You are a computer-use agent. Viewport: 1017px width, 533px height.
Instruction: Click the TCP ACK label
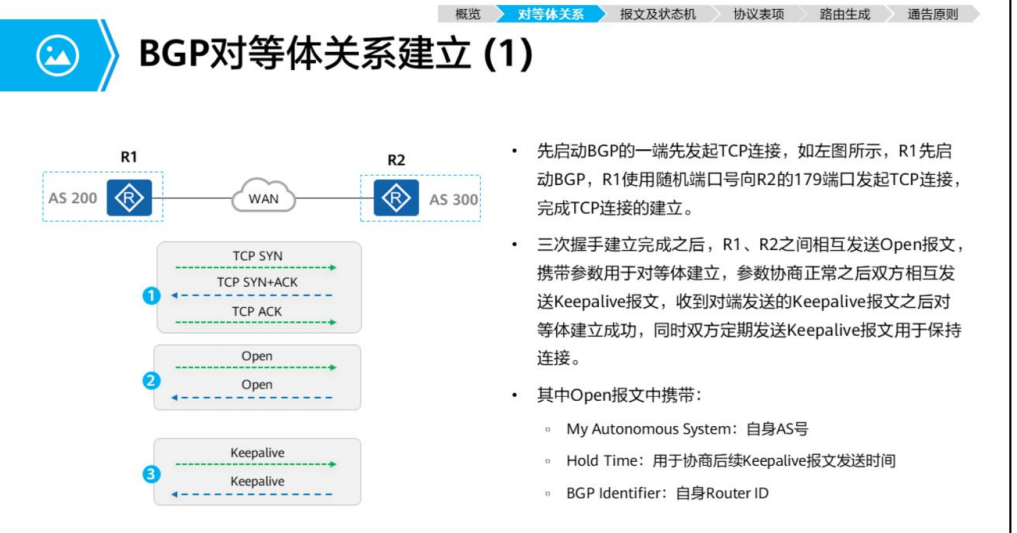point(257,311)
